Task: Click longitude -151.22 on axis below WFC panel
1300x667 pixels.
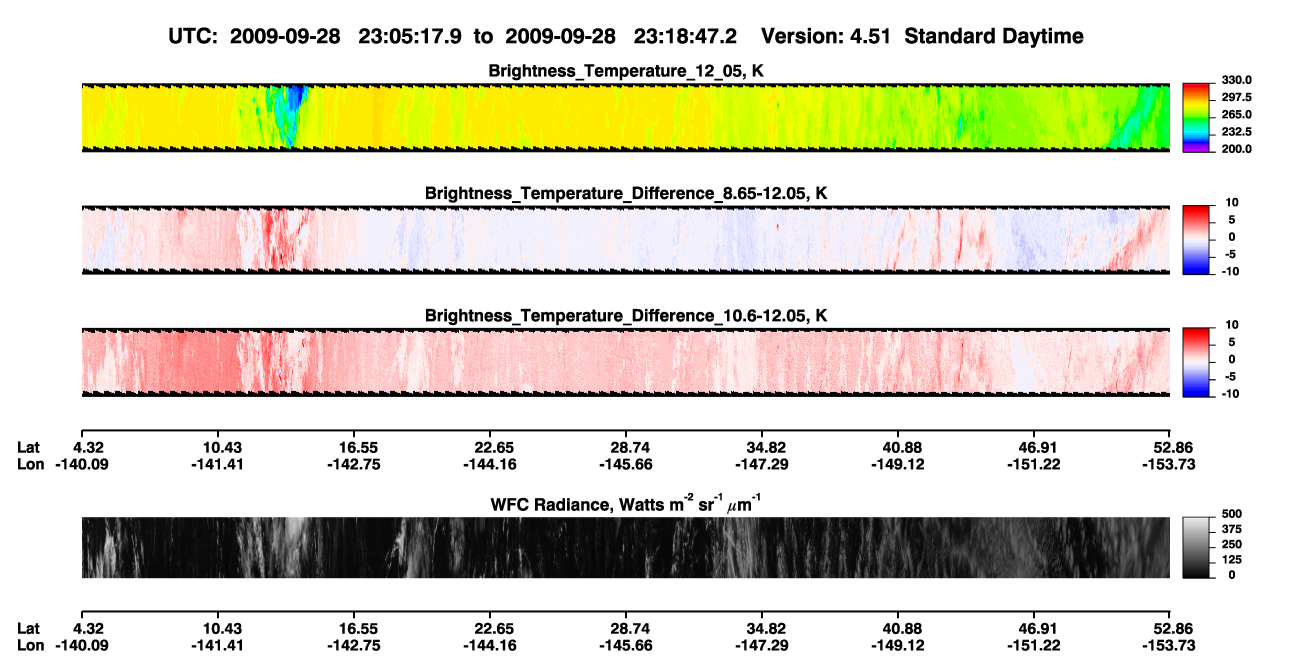Action: pyautogui.click(x=1035, y=645)
